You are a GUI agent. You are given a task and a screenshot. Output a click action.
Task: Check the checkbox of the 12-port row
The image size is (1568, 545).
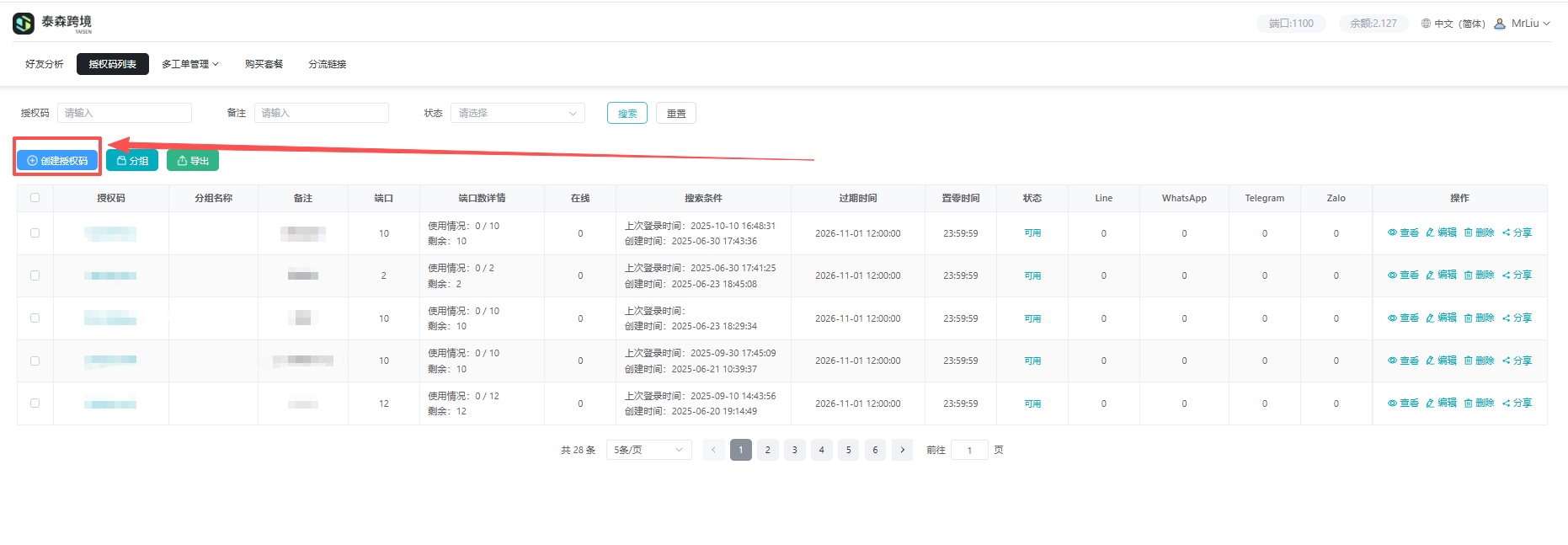click(x=35, y=403)
